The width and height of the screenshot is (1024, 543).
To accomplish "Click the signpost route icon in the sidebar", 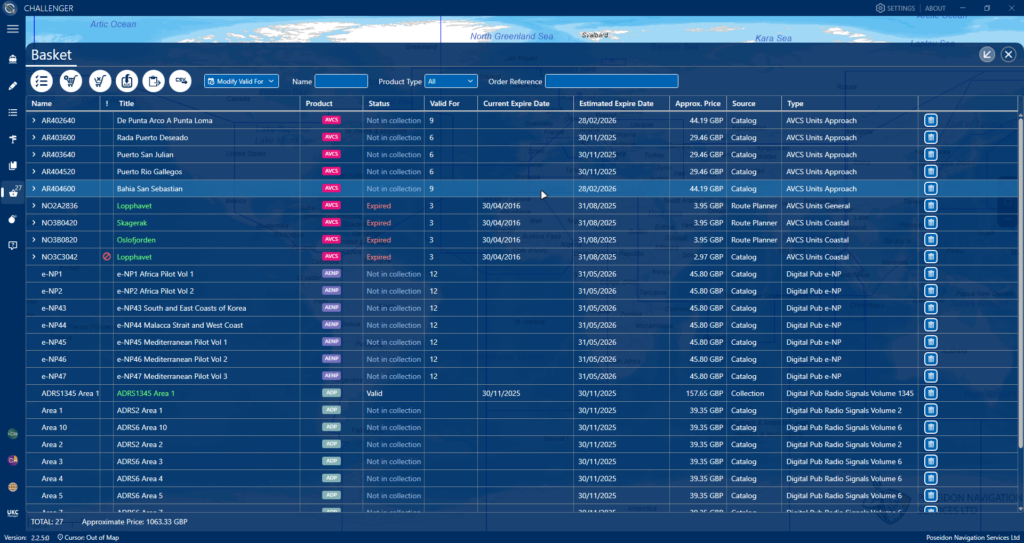I will tap(12, 139).
